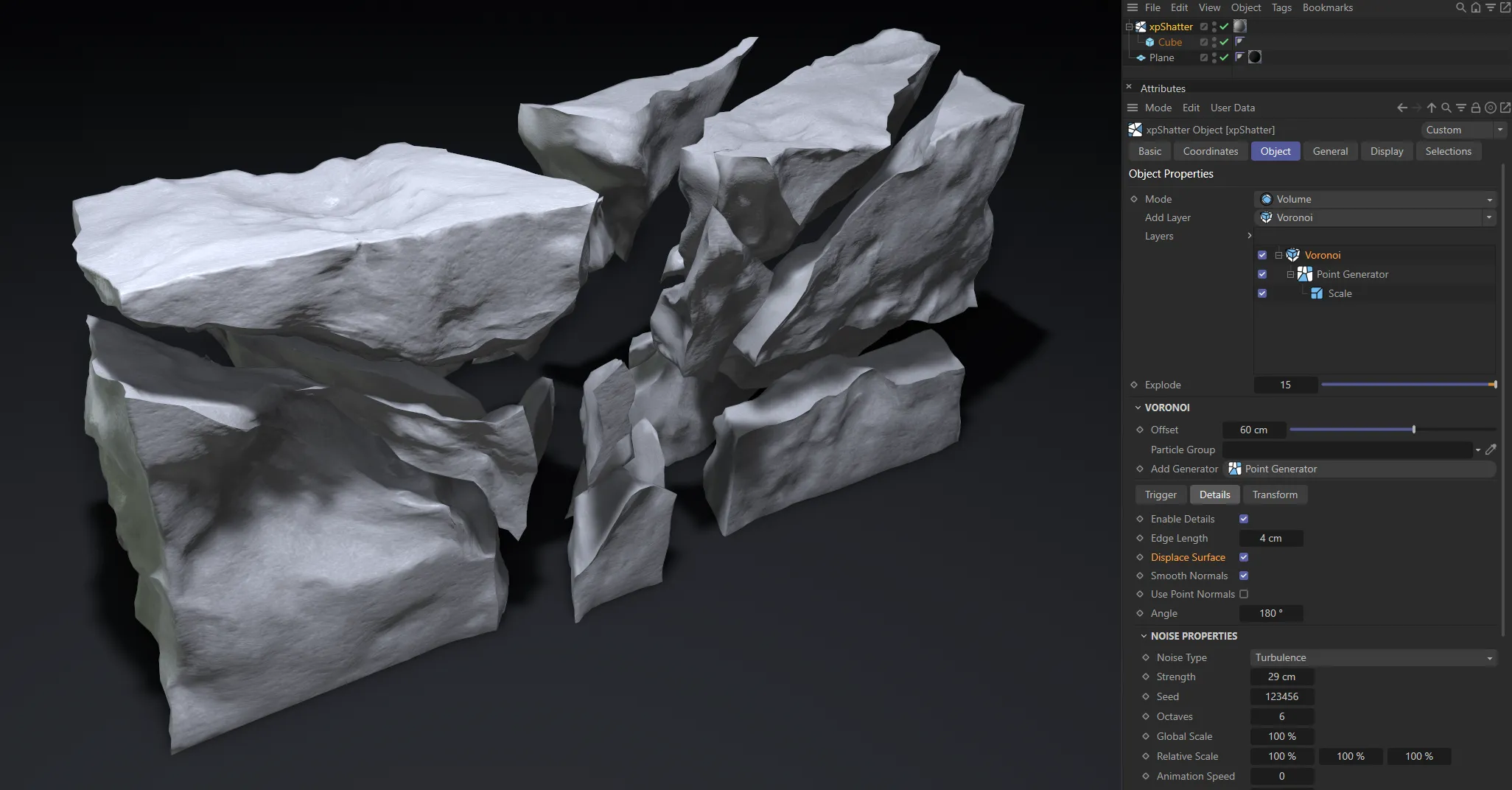Enable Use Point Normals

pyautogui.click(x=1244, y=594)
